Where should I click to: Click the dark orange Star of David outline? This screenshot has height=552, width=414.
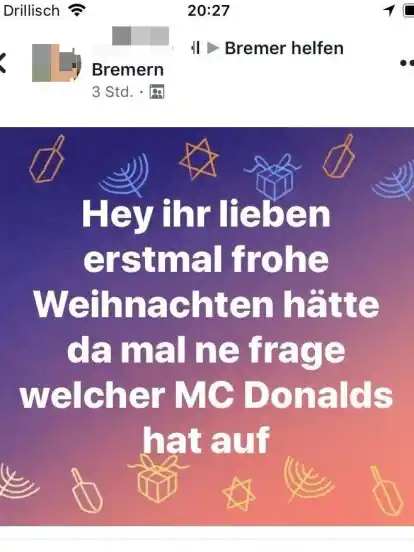(199, 159)
